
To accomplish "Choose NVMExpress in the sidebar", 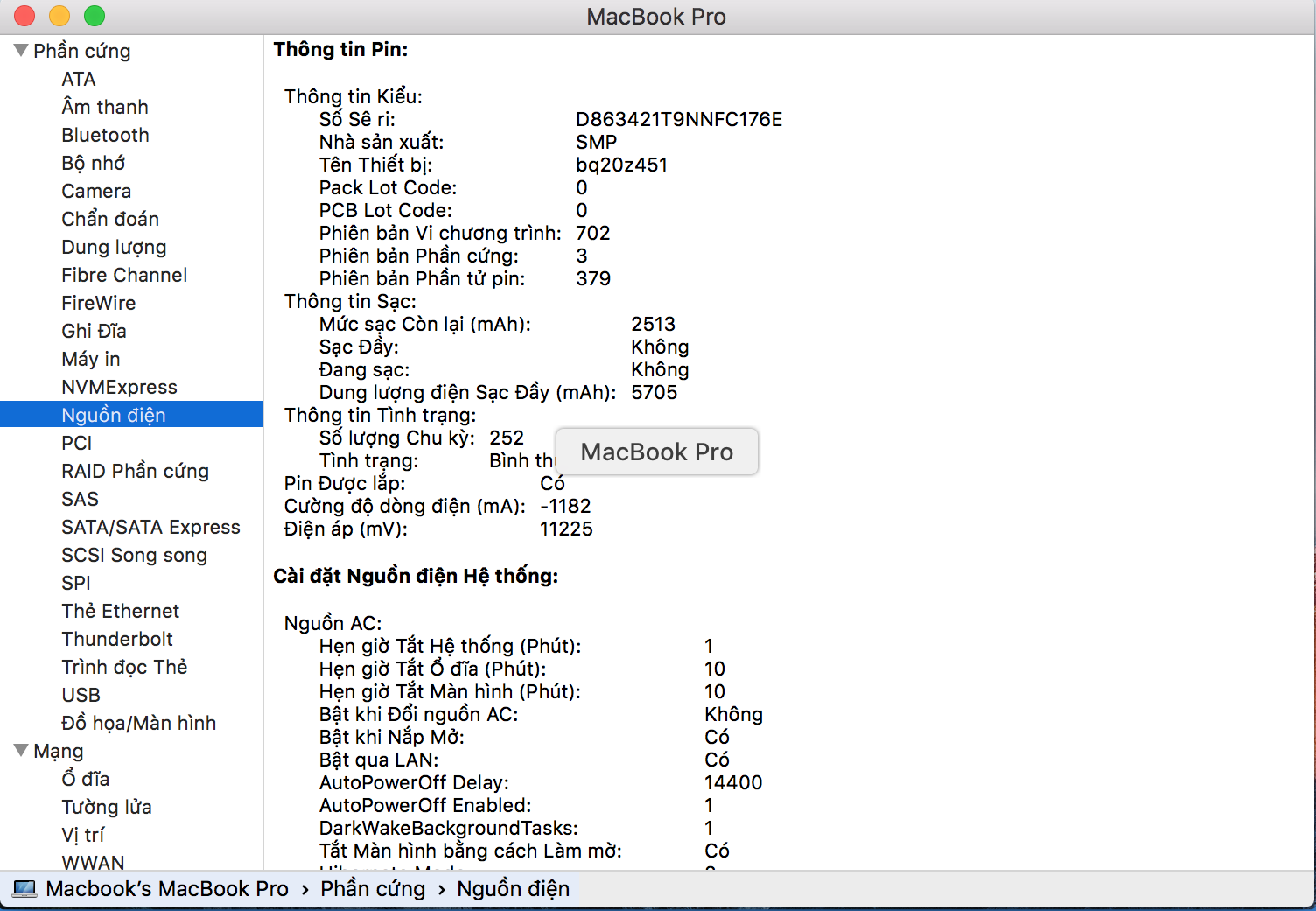I will tap(119, 387).
